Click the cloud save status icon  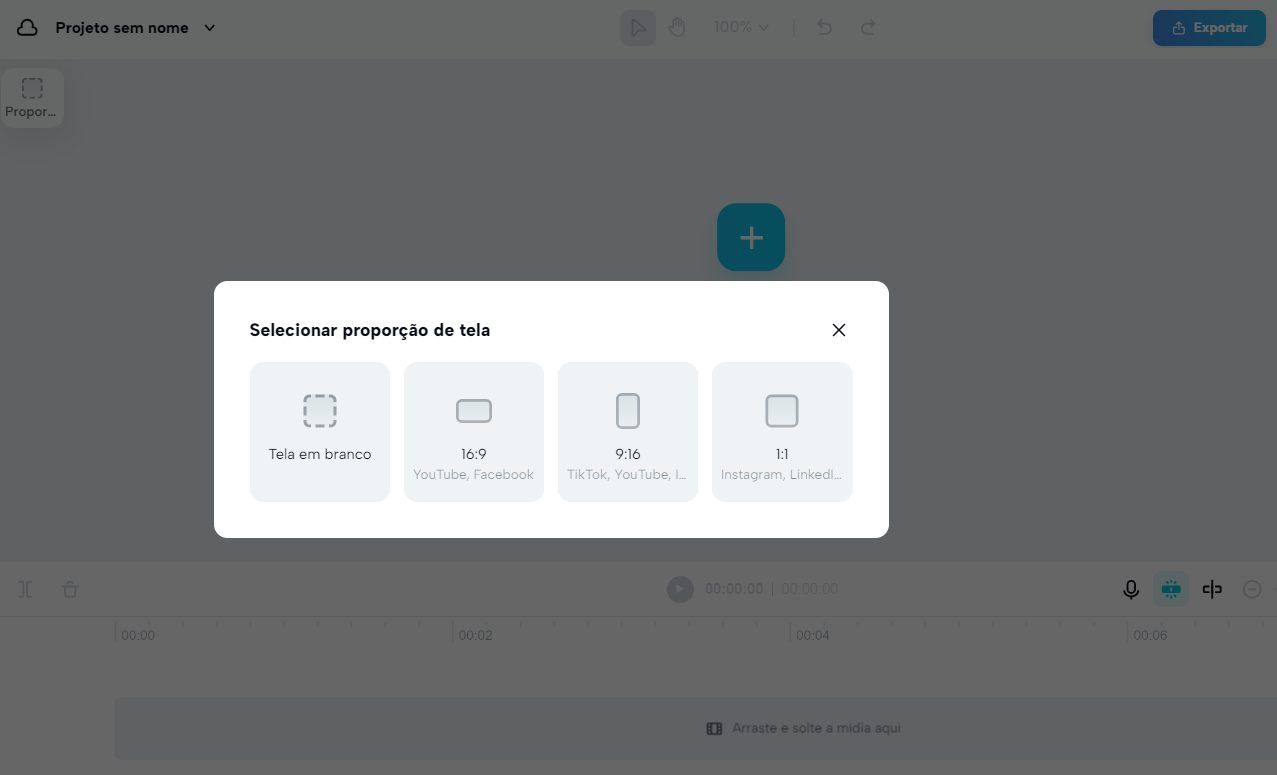[x=27, y=28]
